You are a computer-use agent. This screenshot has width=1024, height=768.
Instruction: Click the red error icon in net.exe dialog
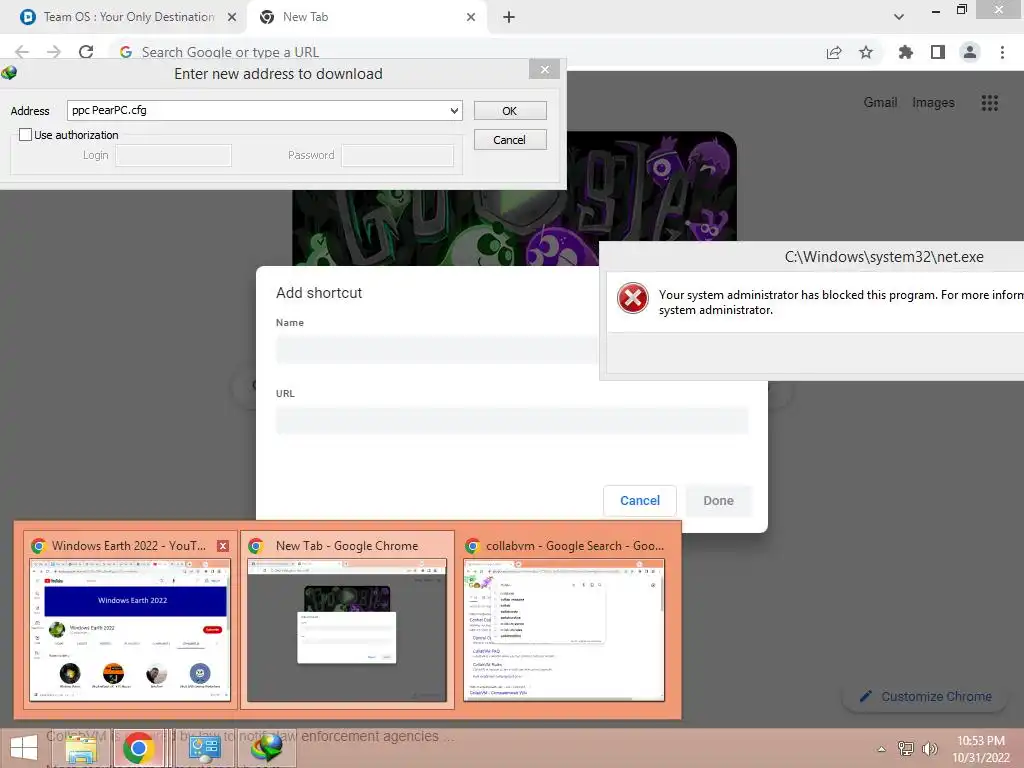[633, 298]
